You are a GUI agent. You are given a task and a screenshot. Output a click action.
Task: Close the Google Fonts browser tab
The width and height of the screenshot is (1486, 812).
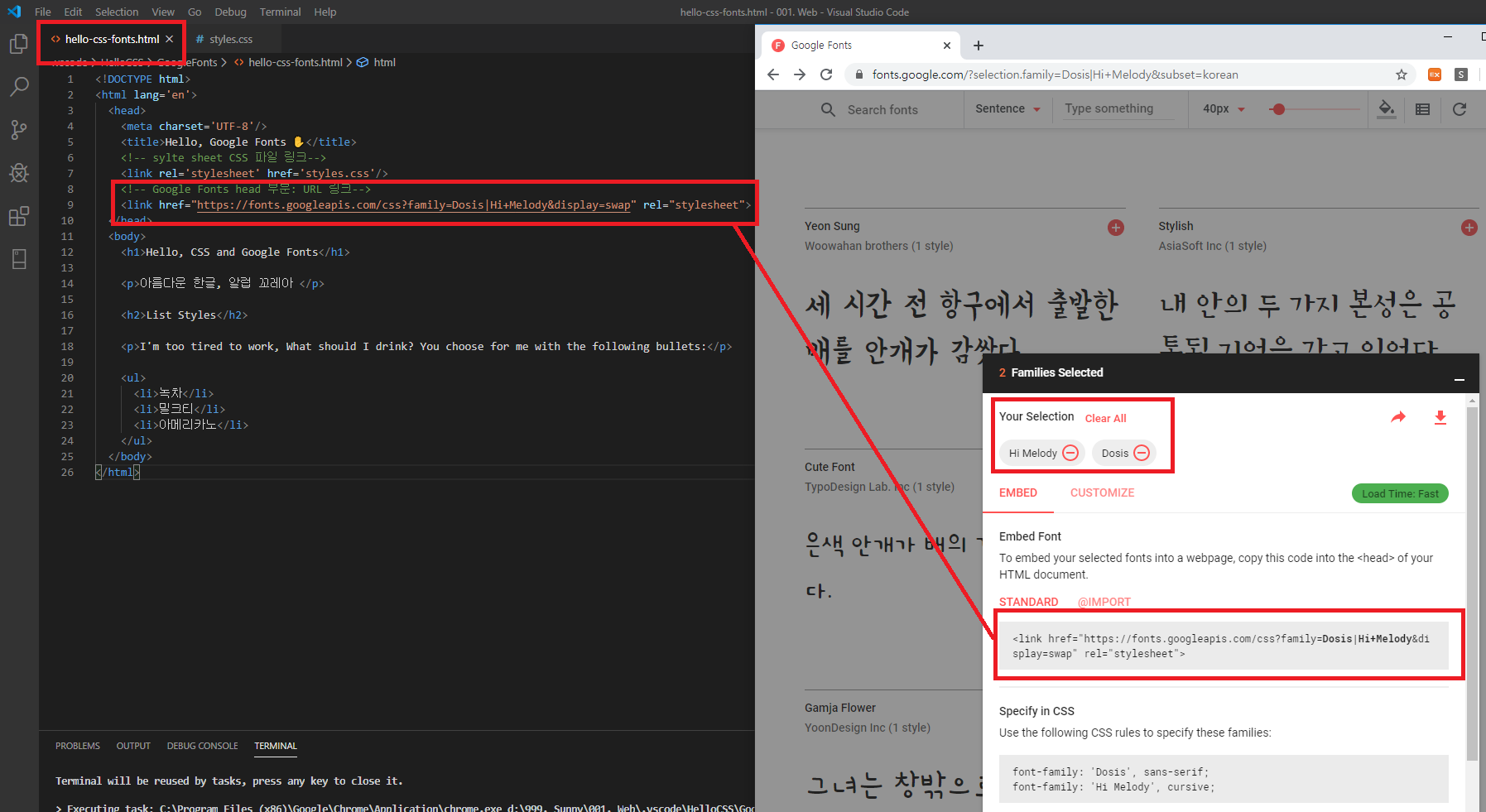(947, 46)
